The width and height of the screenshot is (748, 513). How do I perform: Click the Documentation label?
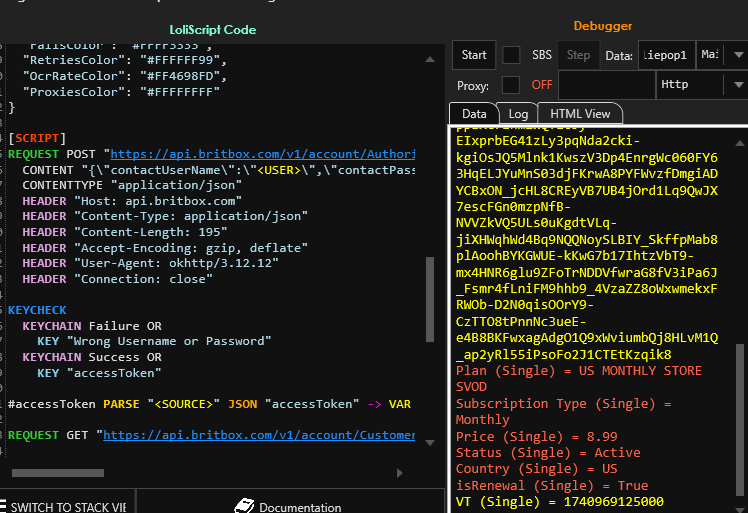coord(300,507)
